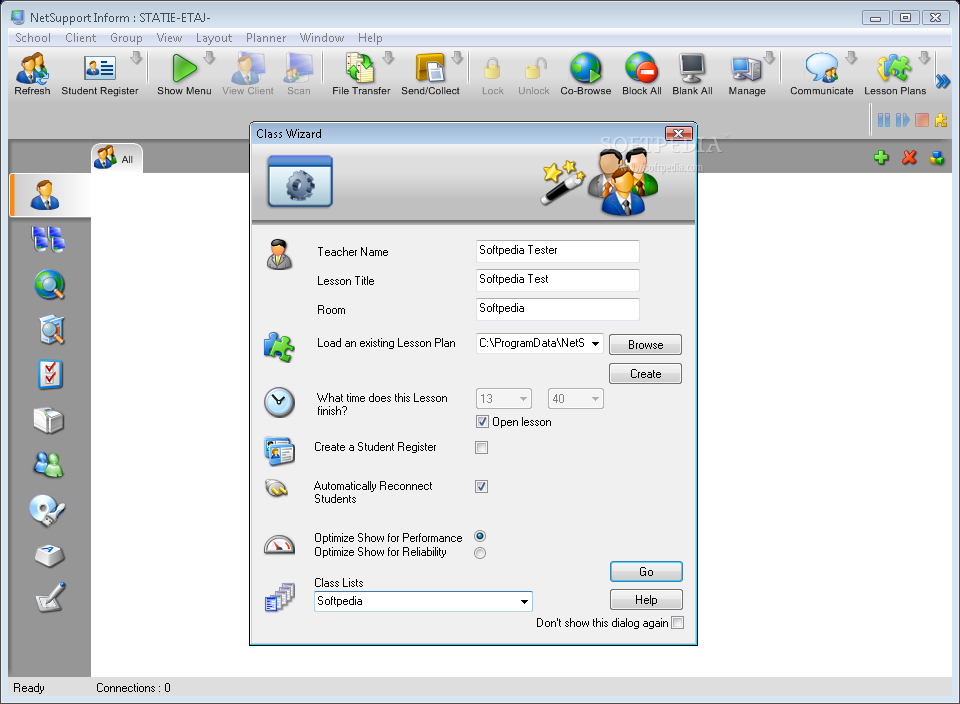This screenshot has width=960, height=704.
Task: Open the Window menu
Action: click(x=322, y=38)
